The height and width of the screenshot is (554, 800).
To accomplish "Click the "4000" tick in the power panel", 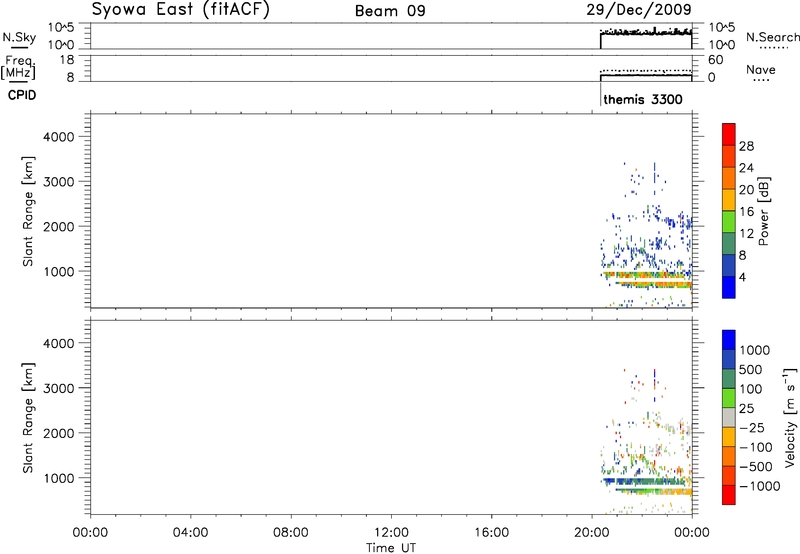I will pos(59,137).
